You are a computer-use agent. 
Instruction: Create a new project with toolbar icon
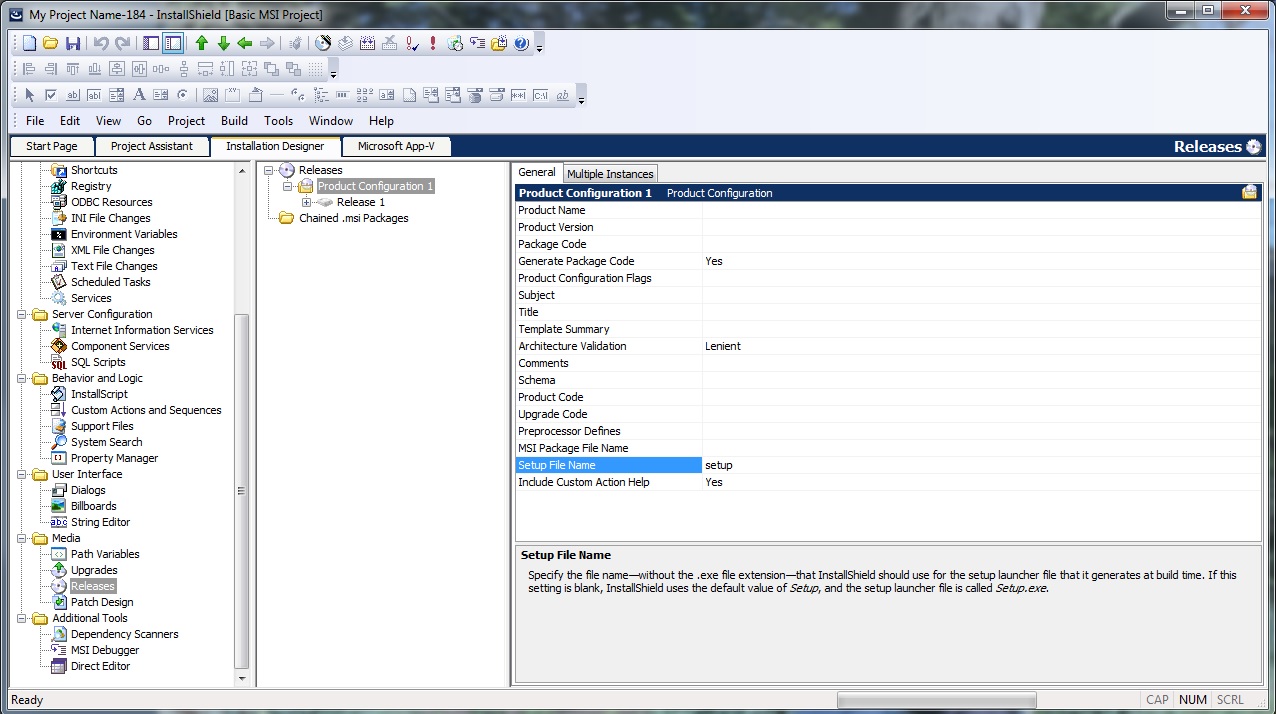(x=29, y=43)
